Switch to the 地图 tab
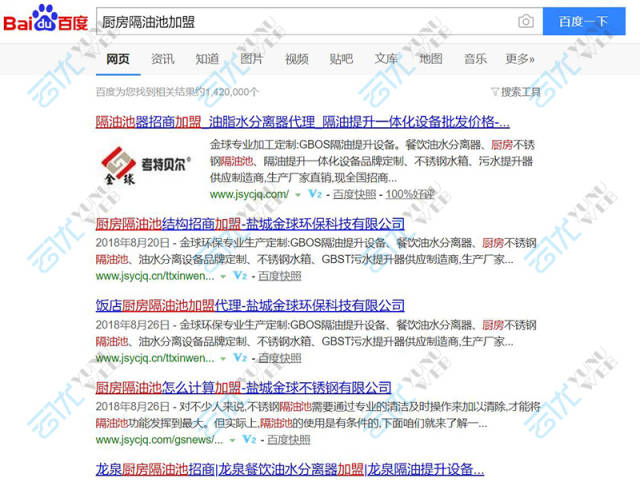The height and width of the screenshot is (482, 640). 431,59
